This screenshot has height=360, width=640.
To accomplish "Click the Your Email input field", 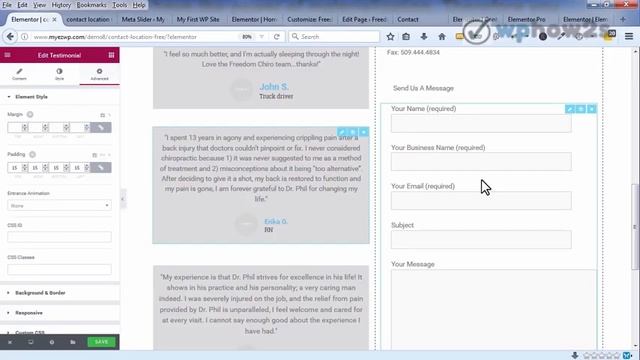I will pyautogui.click(x=481, y=200).
